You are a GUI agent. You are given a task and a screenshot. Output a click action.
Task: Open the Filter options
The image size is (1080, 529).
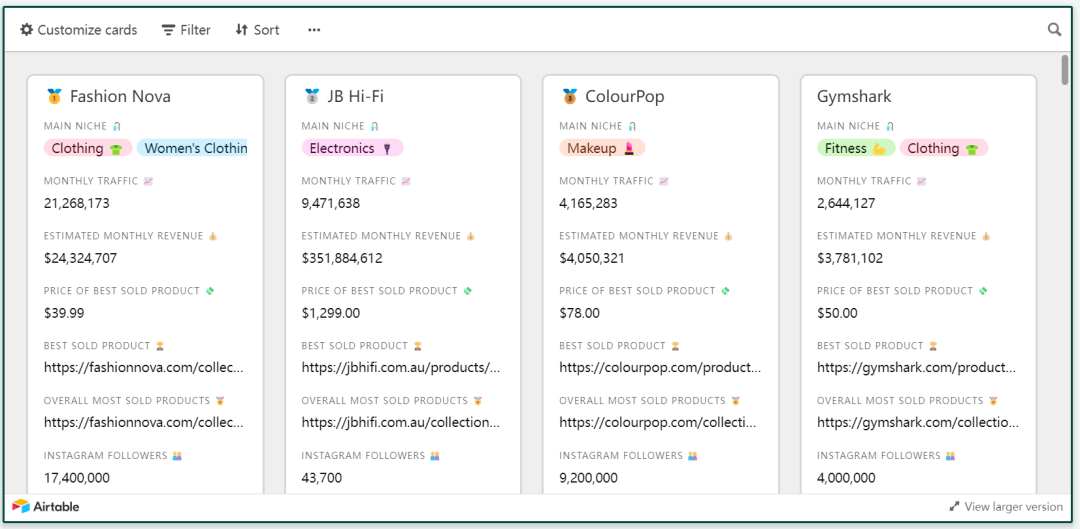[x=186, y=30]
